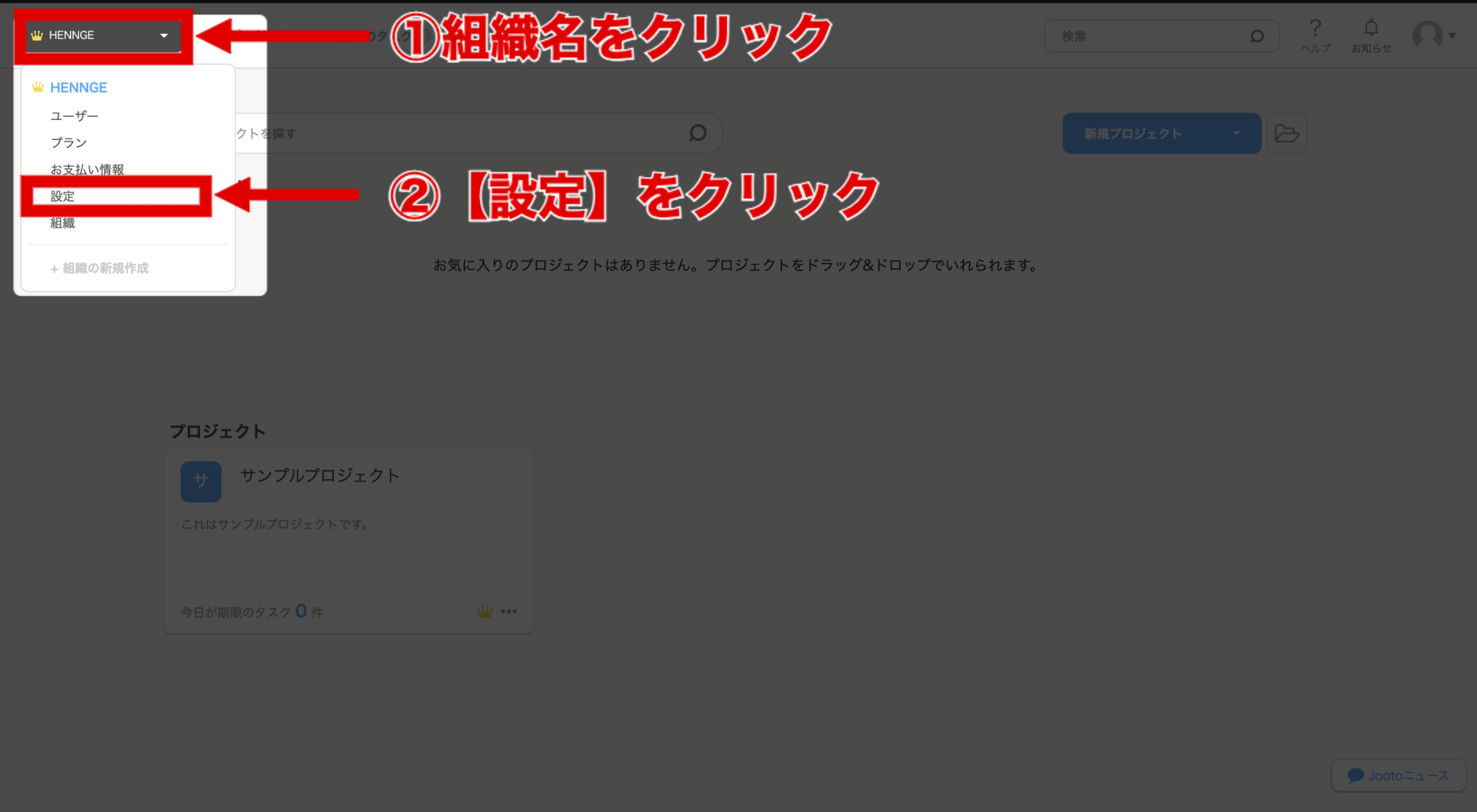Viewport: 1477px width, 812px height.
Task: Click the magnifier in the top 検索 field
Action: [x=1257, y=35]
